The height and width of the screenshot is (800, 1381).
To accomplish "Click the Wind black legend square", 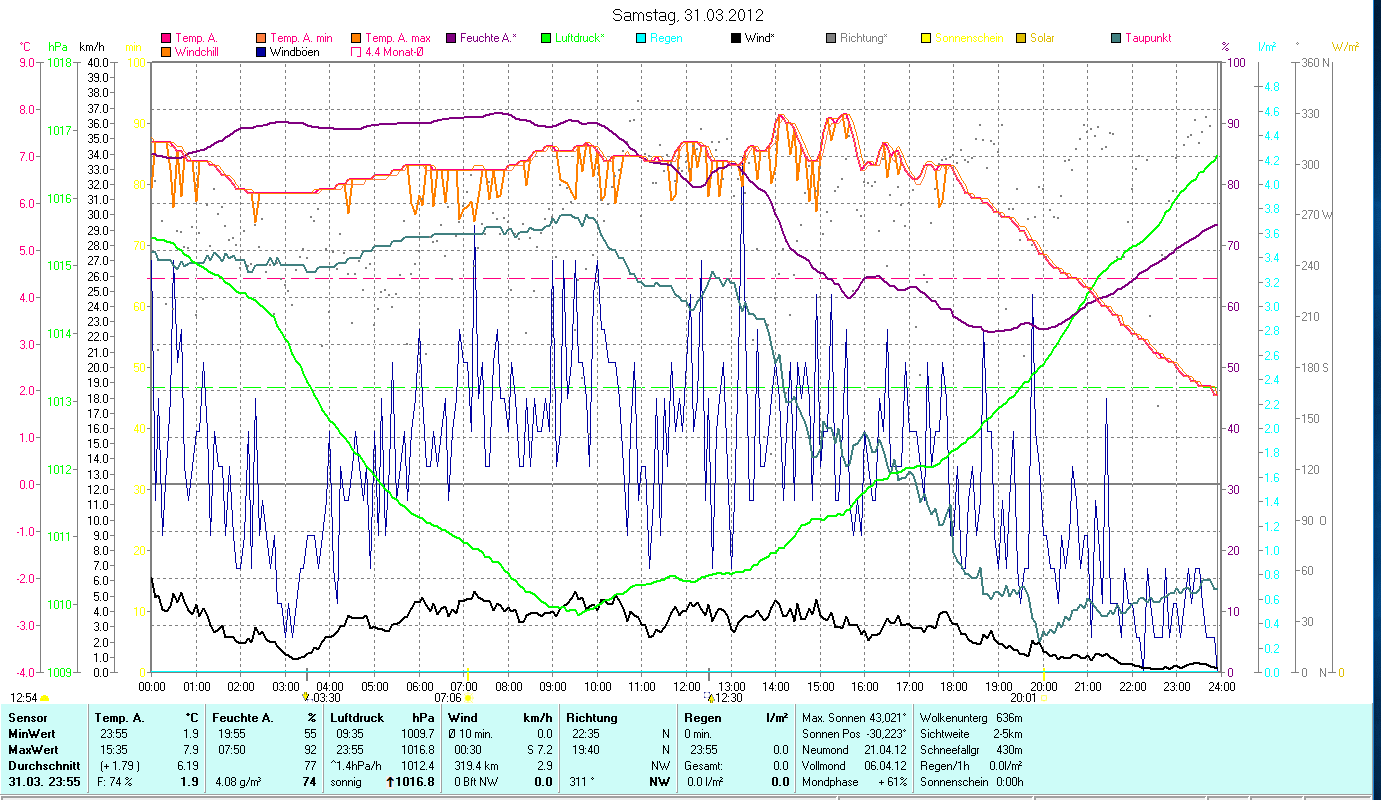I will pos(735,38).
